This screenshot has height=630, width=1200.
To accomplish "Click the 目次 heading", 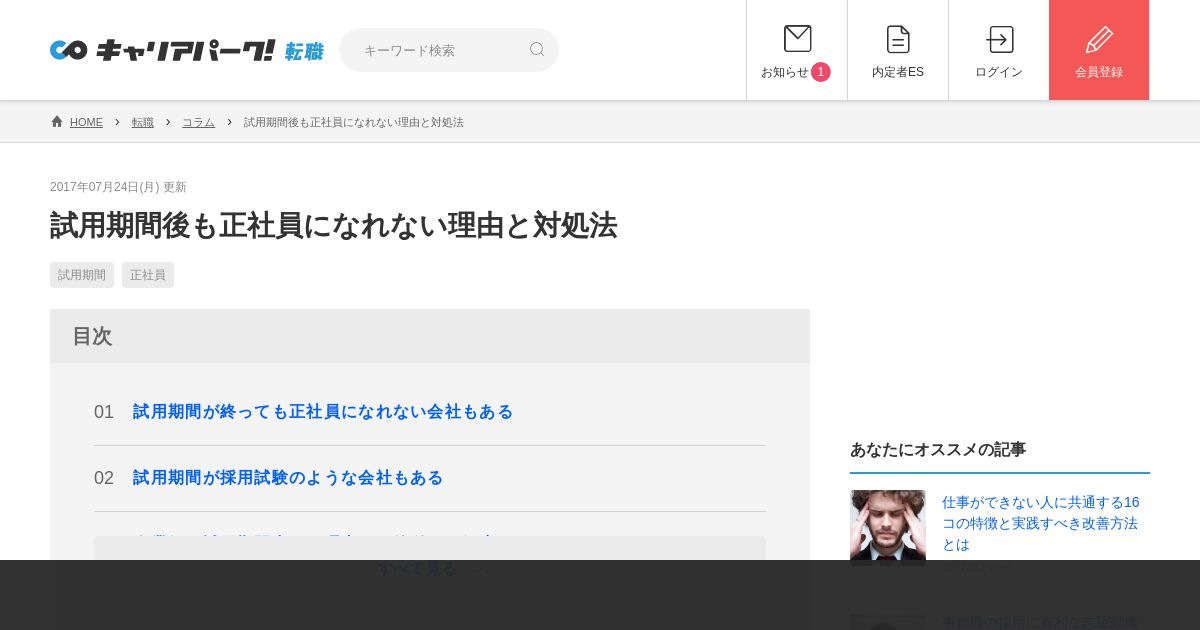I will 92,336.
